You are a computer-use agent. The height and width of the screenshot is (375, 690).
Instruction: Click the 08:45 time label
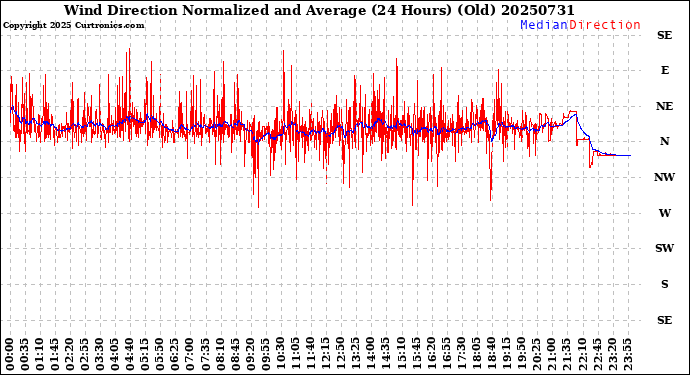(235, 354)
